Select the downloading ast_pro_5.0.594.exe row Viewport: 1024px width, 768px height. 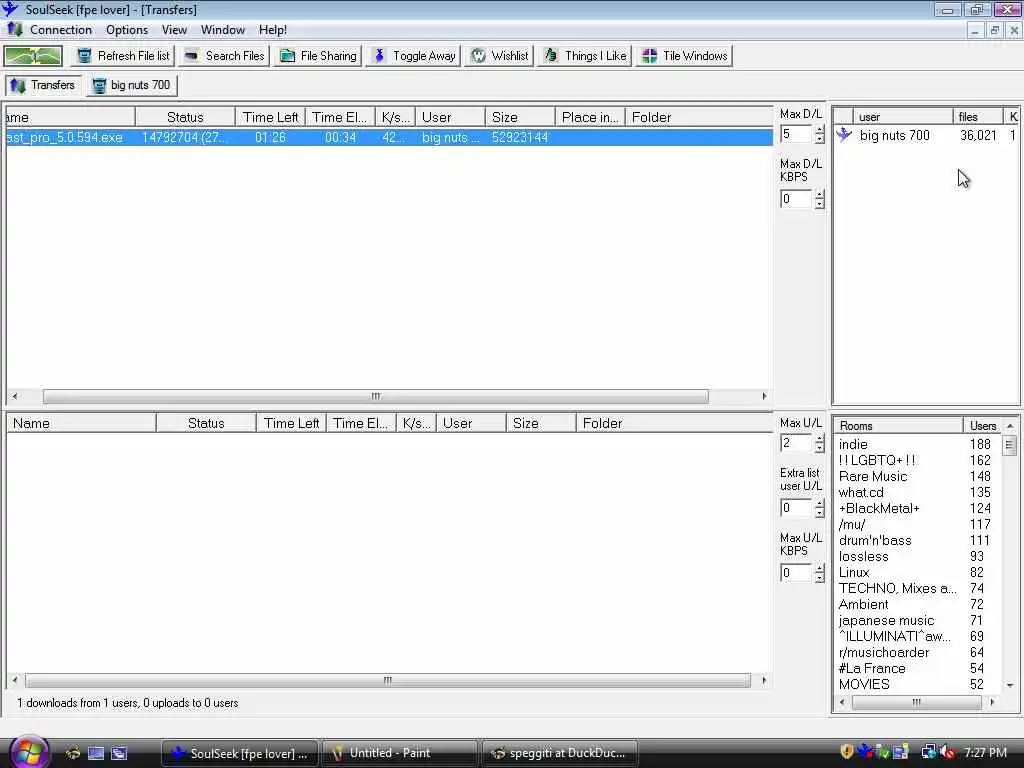389,137
